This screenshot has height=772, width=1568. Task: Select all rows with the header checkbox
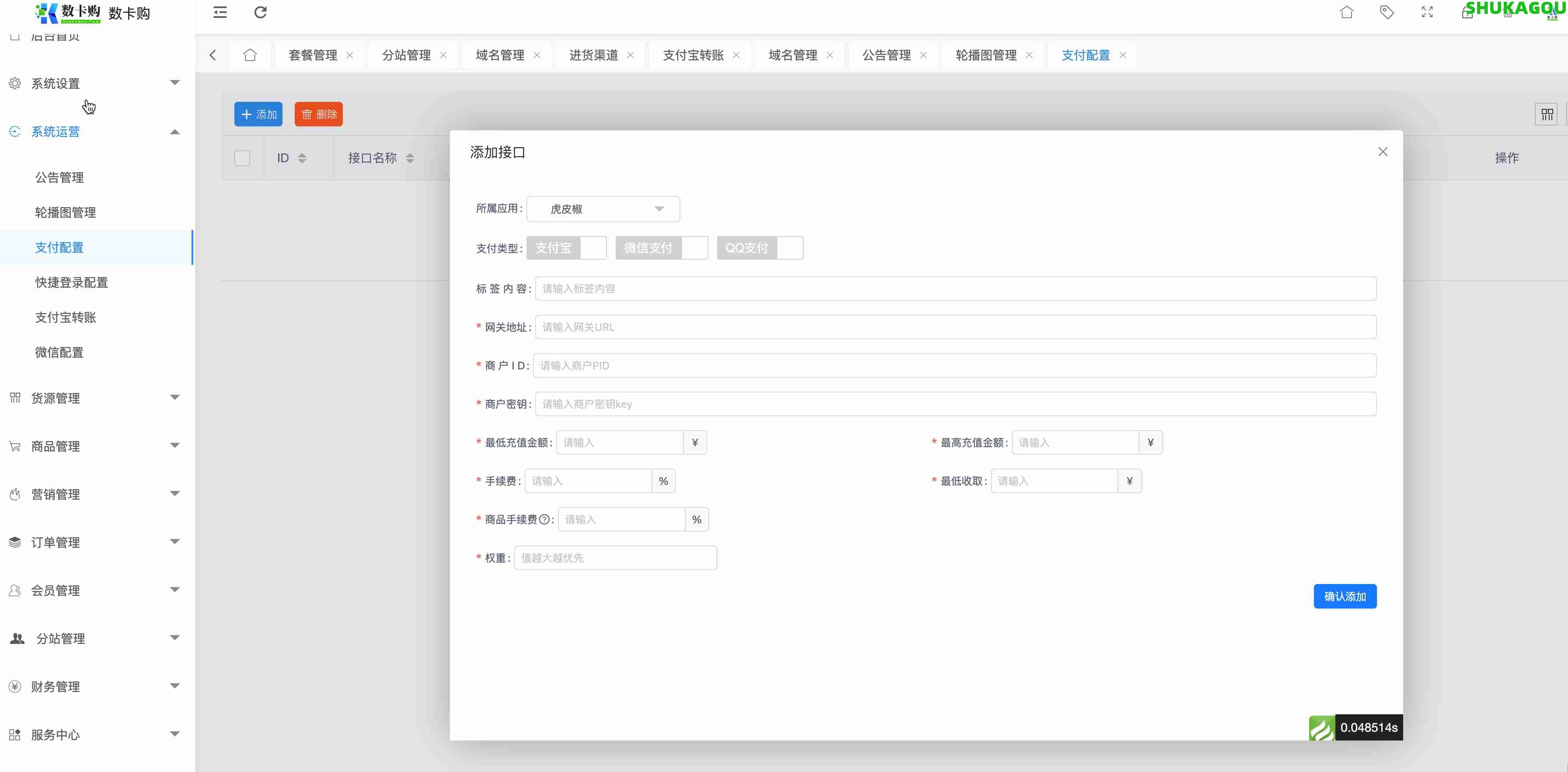(x=242, y=157)
